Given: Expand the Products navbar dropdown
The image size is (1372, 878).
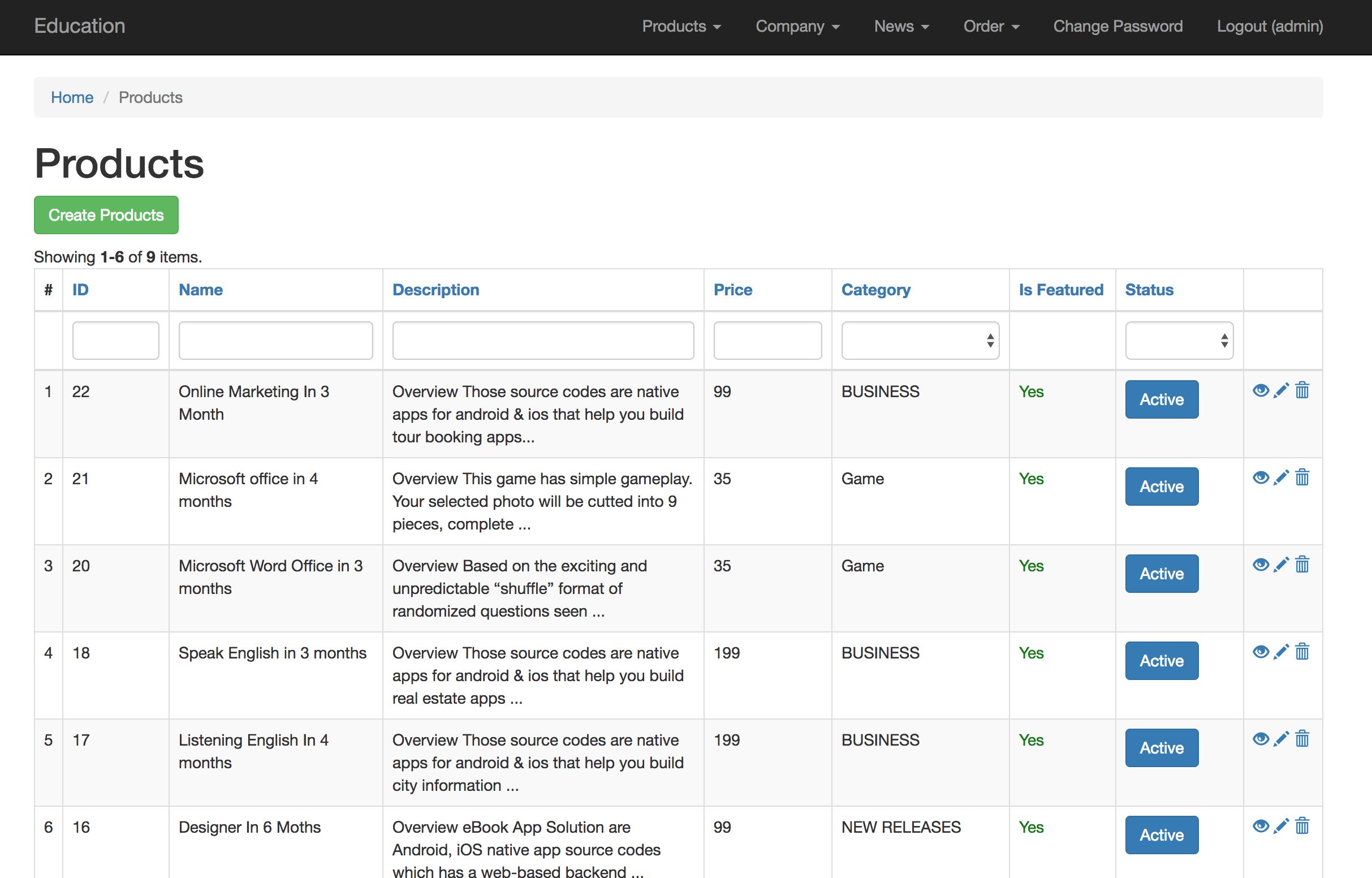Looking at the screenshot, I should (x=681, y=27).
